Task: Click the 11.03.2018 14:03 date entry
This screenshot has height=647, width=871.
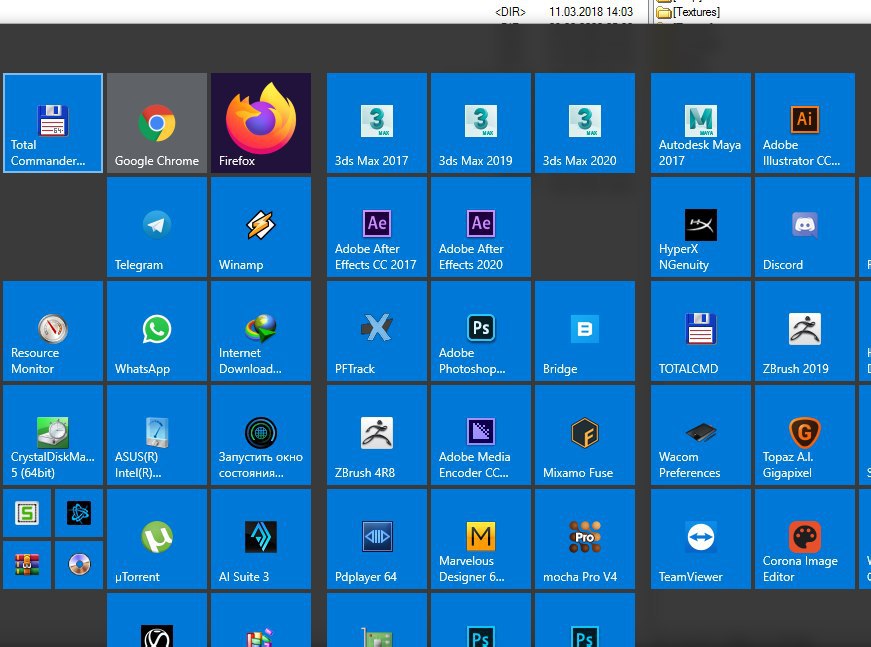Action: pyautogui.click(x=591, y=12)
